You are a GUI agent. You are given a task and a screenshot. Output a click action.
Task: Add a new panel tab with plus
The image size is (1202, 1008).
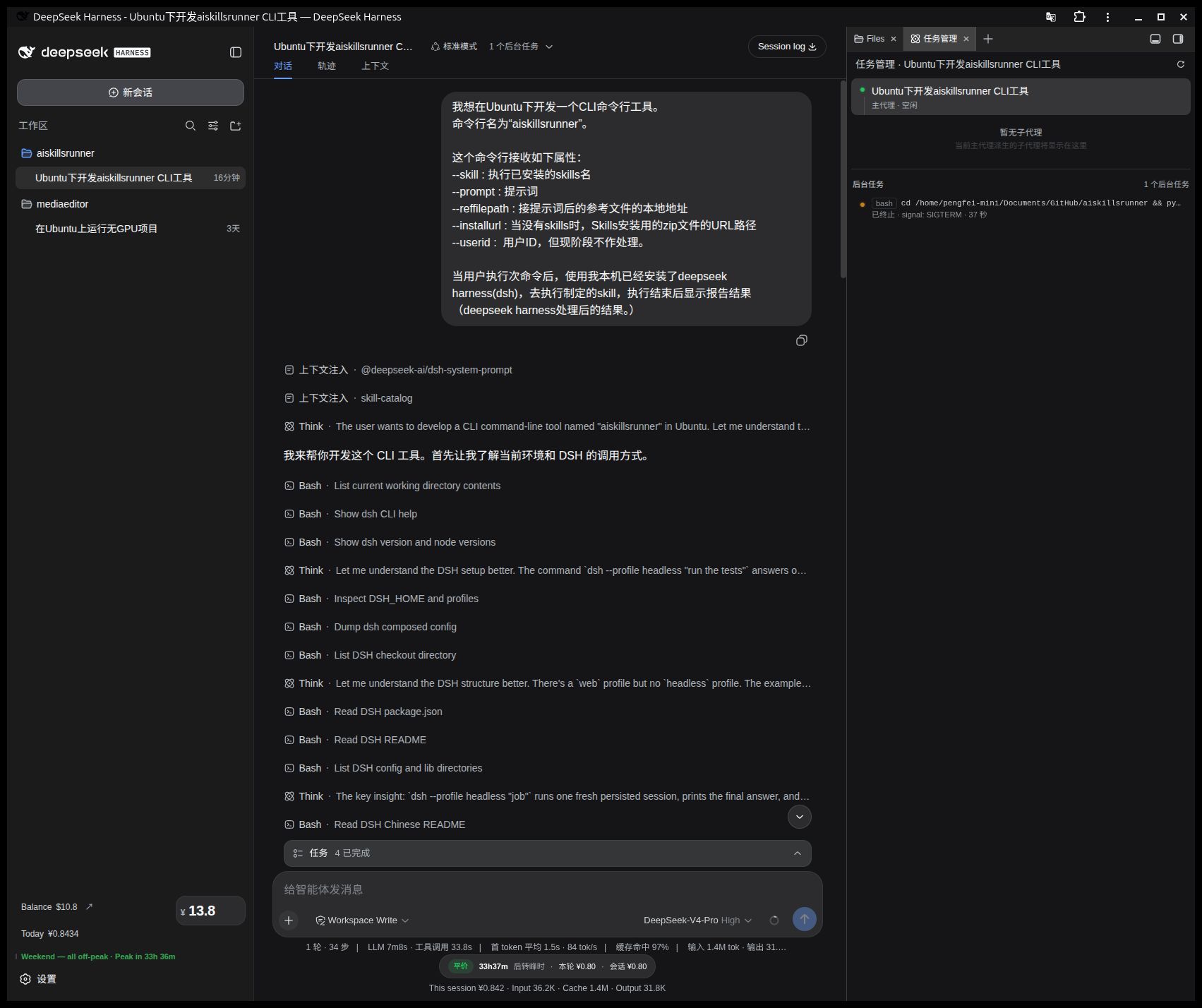pyautogui.click(x=988, y=39)
